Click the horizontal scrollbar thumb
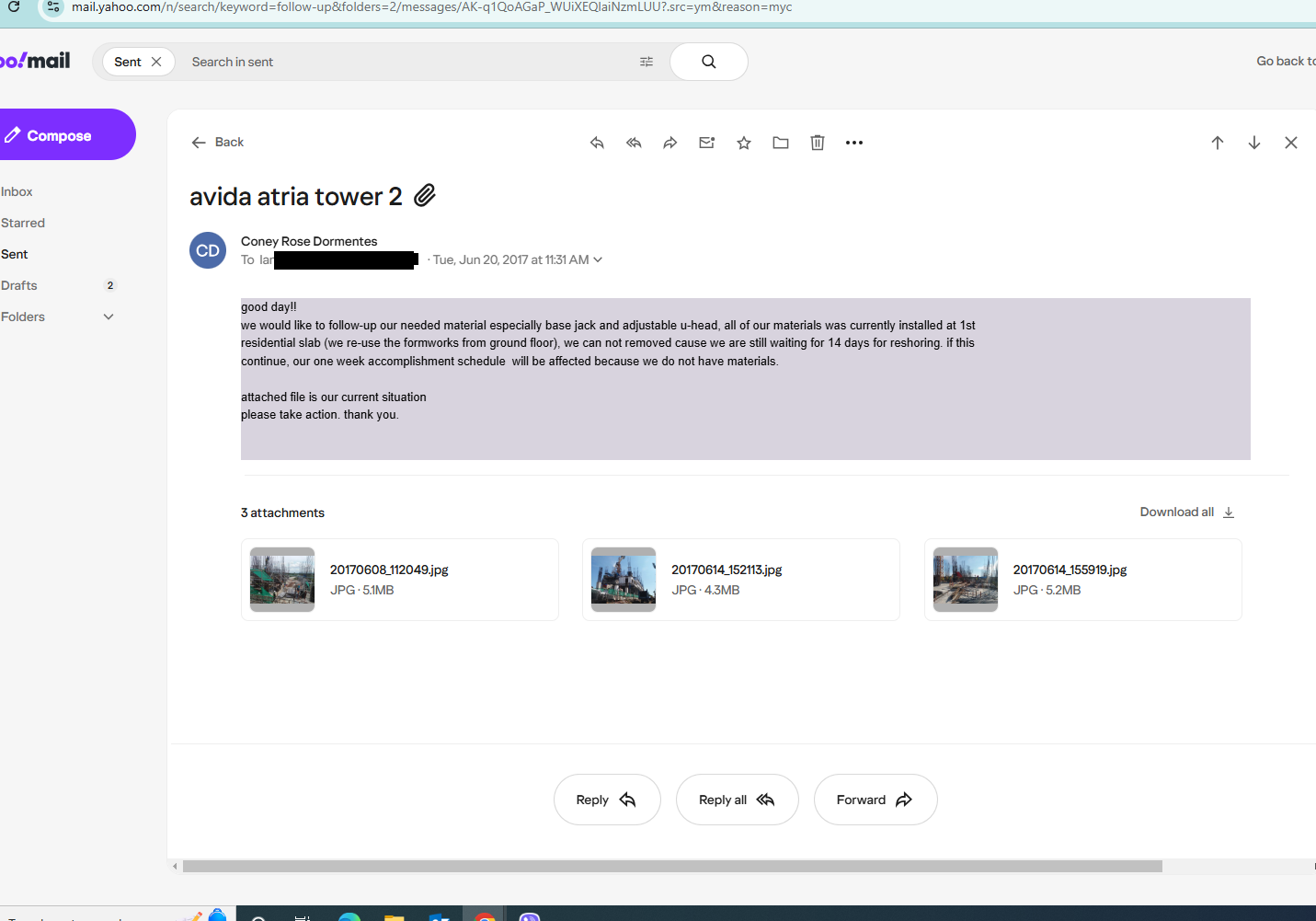Viewport: 1316px width, 921px height. coord(672,866)
